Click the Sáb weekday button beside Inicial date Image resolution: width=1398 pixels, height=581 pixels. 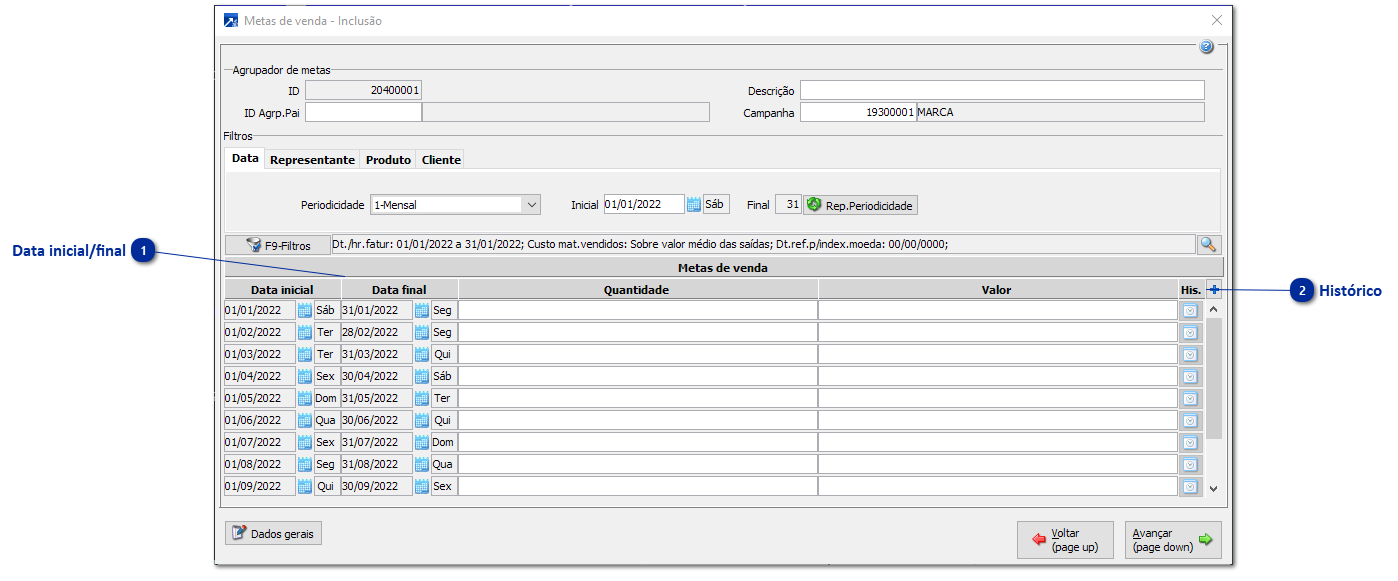(x=716, y=204)
